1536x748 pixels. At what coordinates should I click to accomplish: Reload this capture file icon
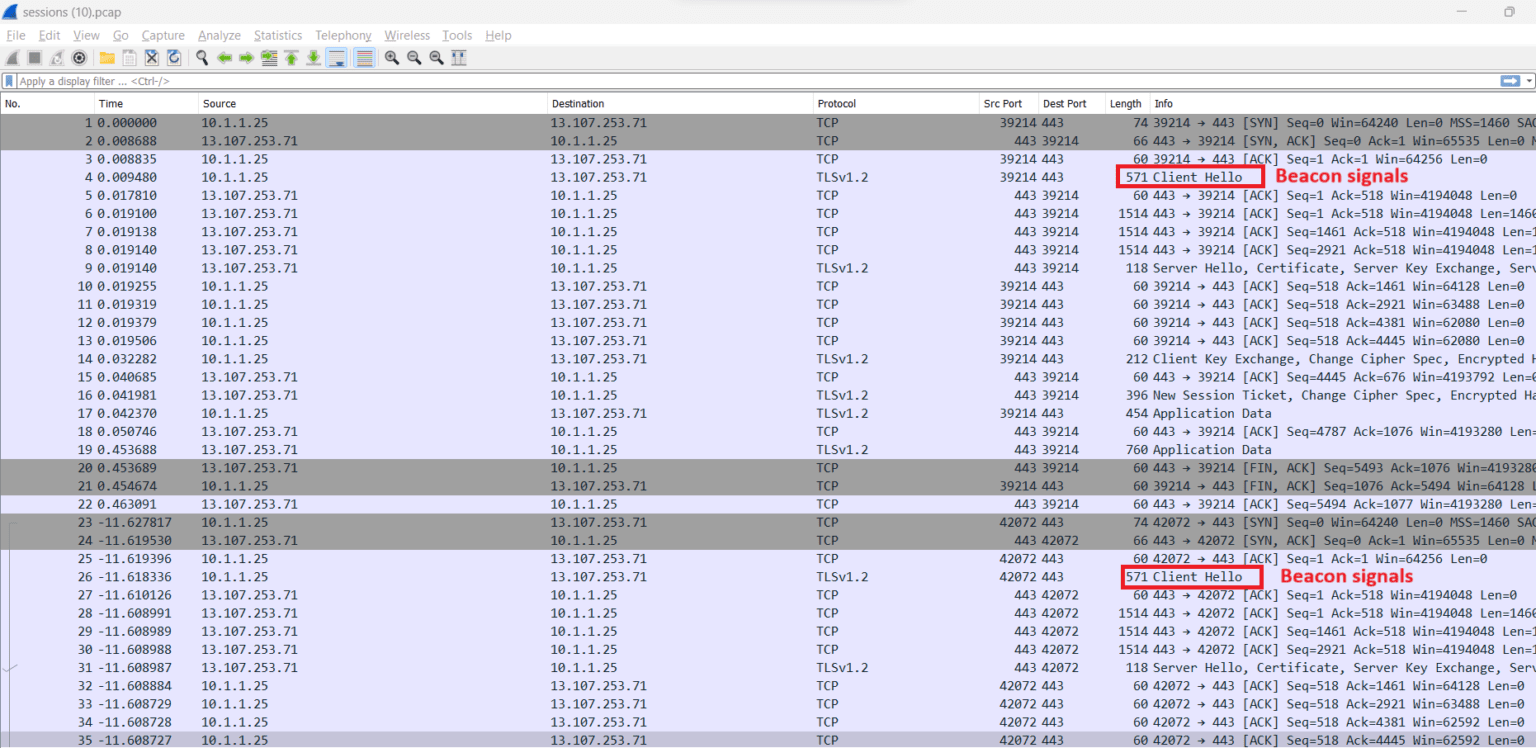pyautogui.click(x=174, y=57)
